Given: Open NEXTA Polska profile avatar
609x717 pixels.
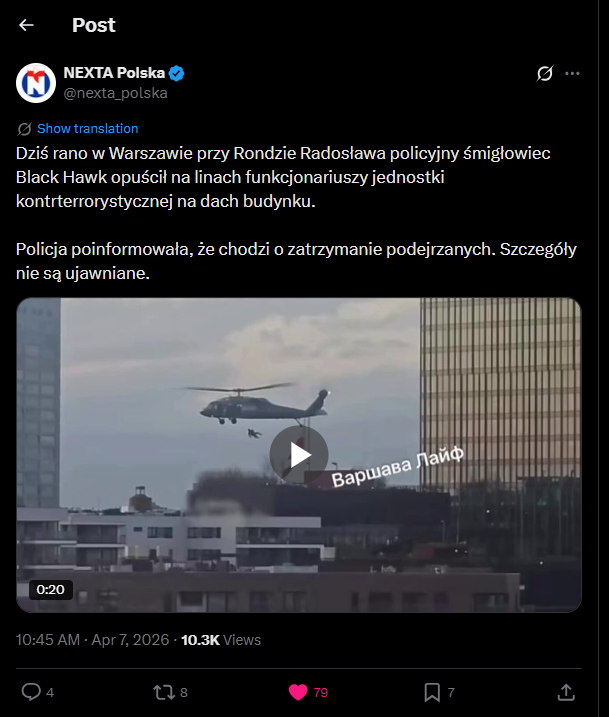Looking at the screenshot, I should coord(36,83).
